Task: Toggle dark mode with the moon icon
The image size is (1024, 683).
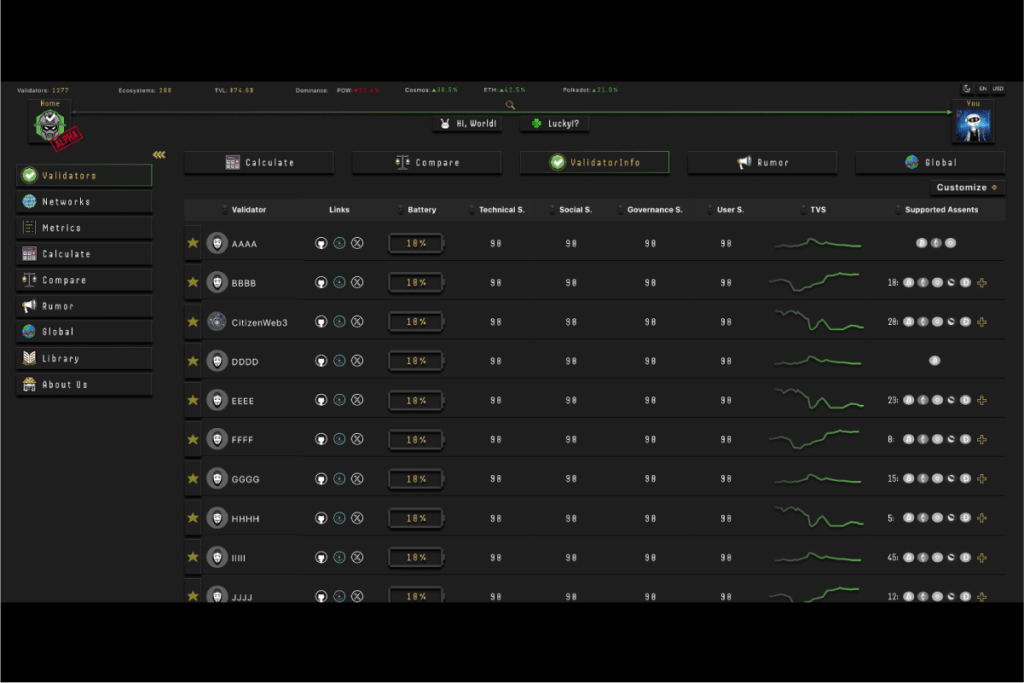Action: coord(967,89)
